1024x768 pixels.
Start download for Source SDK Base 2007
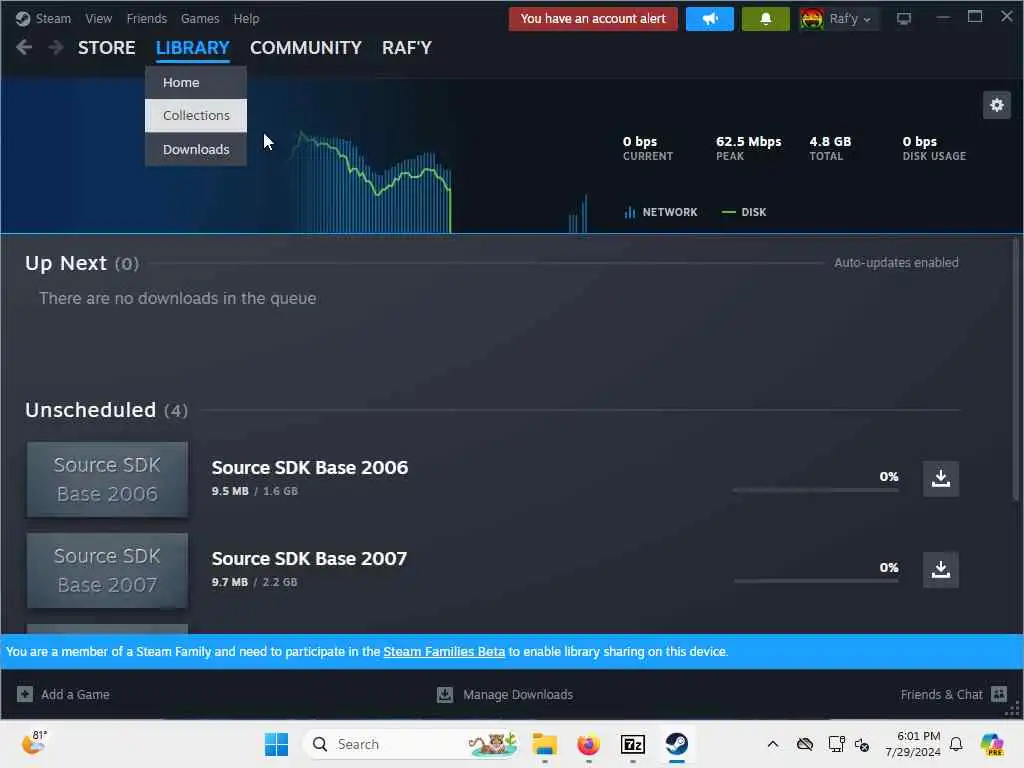pyautogui.click(x=940, y=569)
